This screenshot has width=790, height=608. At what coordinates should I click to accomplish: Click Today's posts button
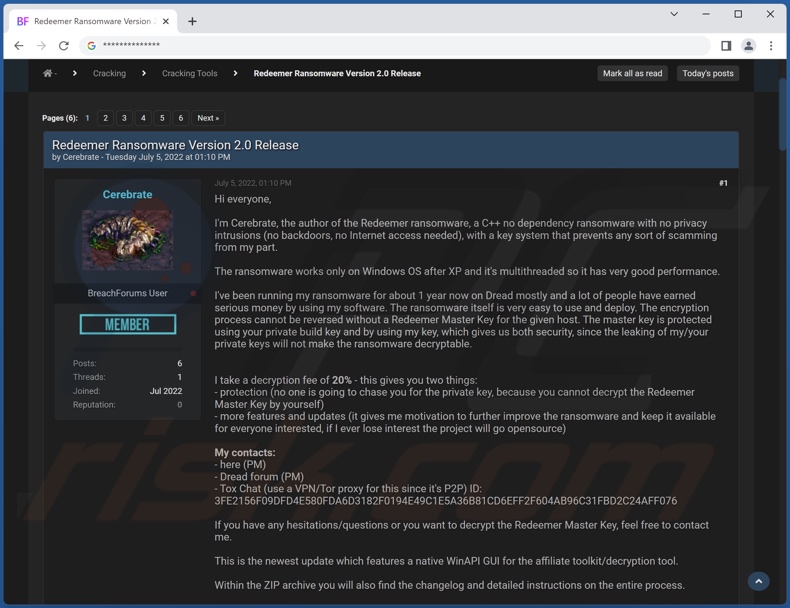[708, 74]
